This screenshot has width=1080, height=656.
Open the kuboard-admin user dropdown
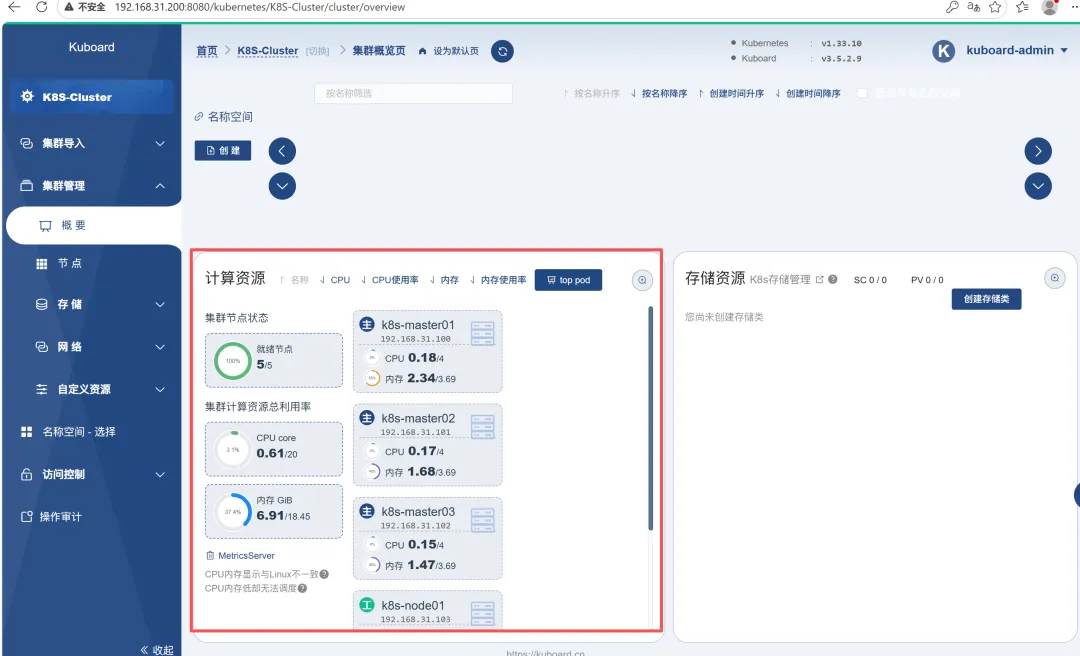(1017, 50)
